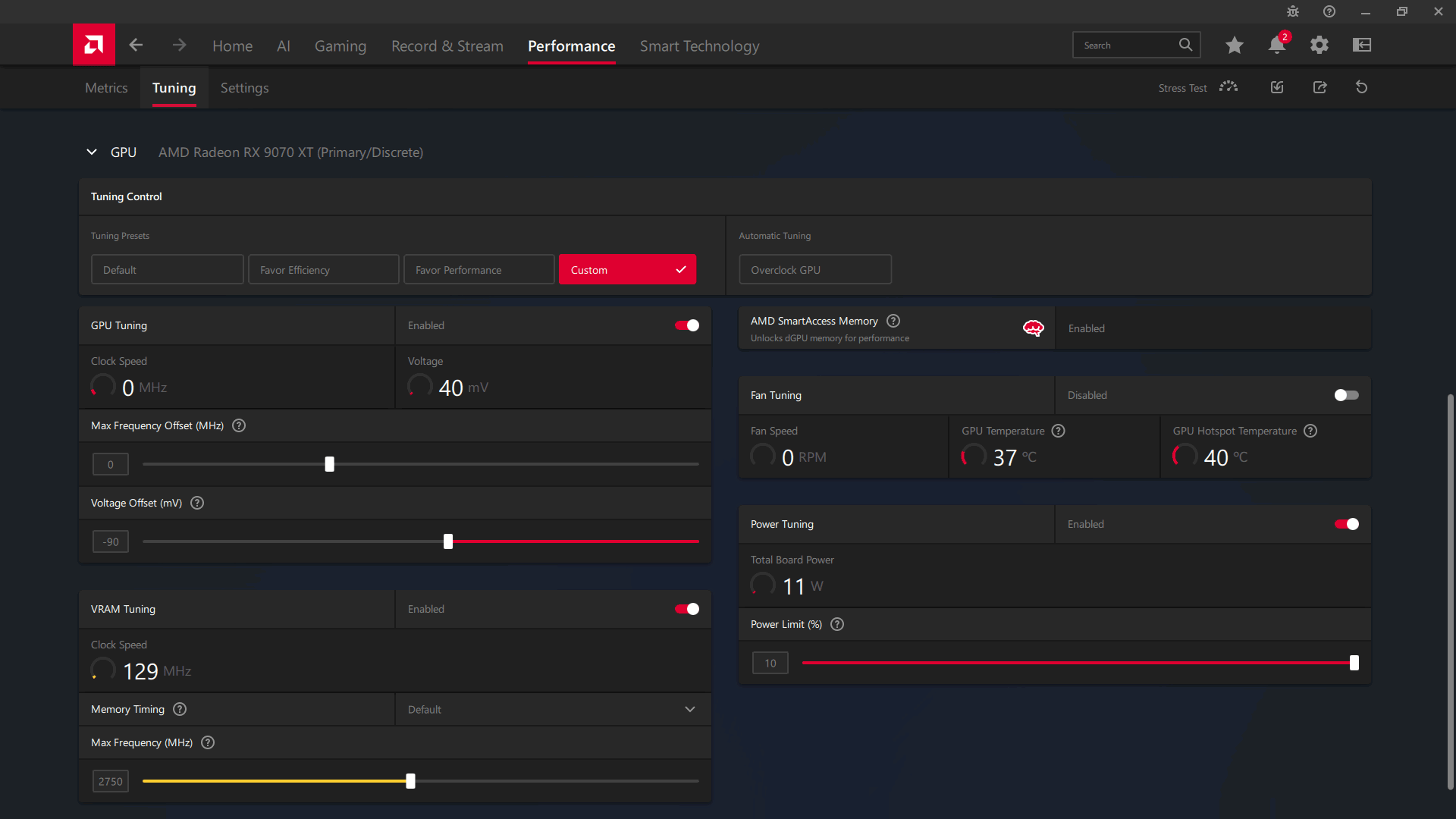Open the settings gear icon
The width and height of the screenshot is (1456, 819).
[1319, 45]
